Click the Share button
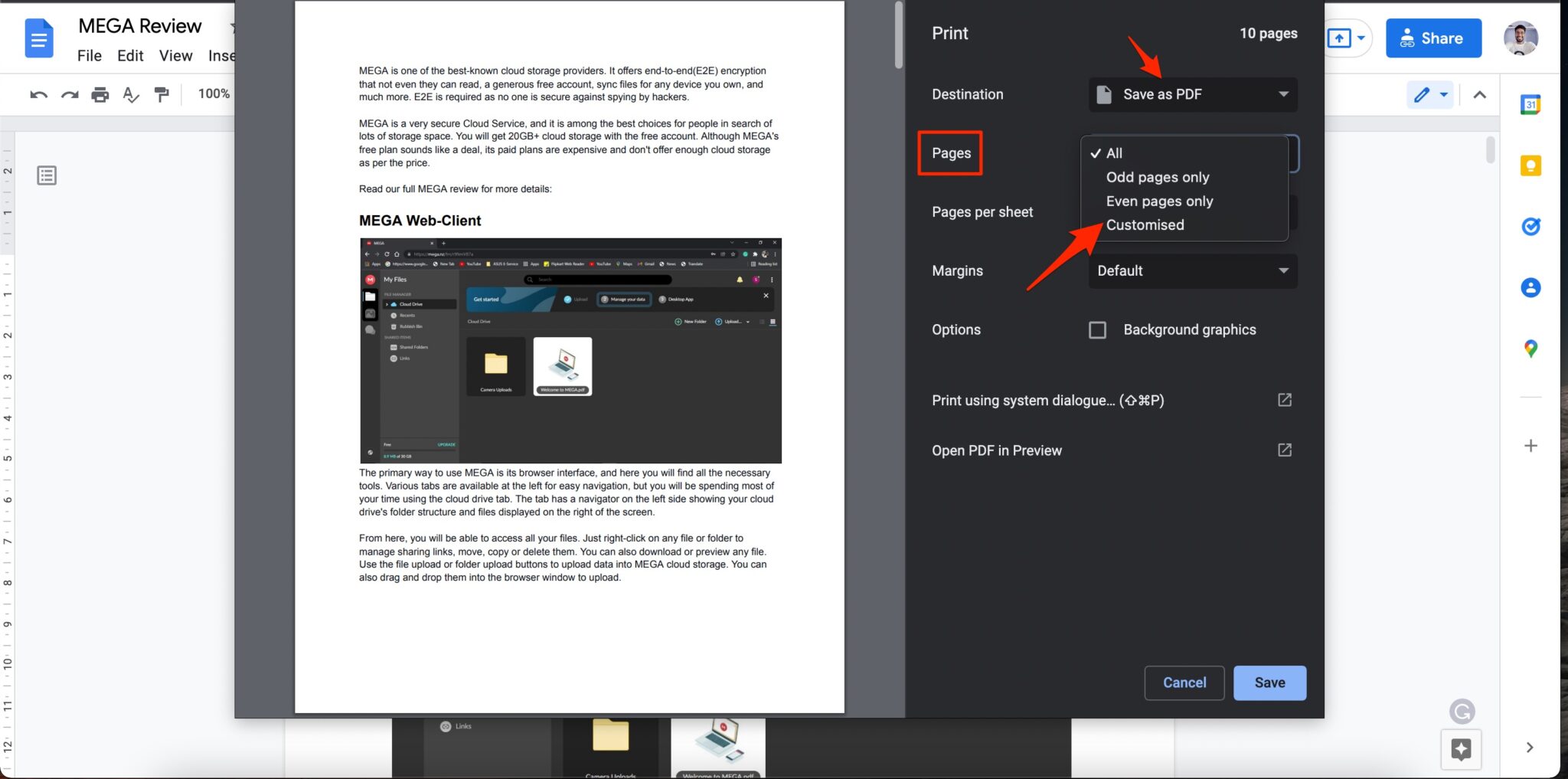Viewport: 1568px width, 779px height. tap(1433, 38)
